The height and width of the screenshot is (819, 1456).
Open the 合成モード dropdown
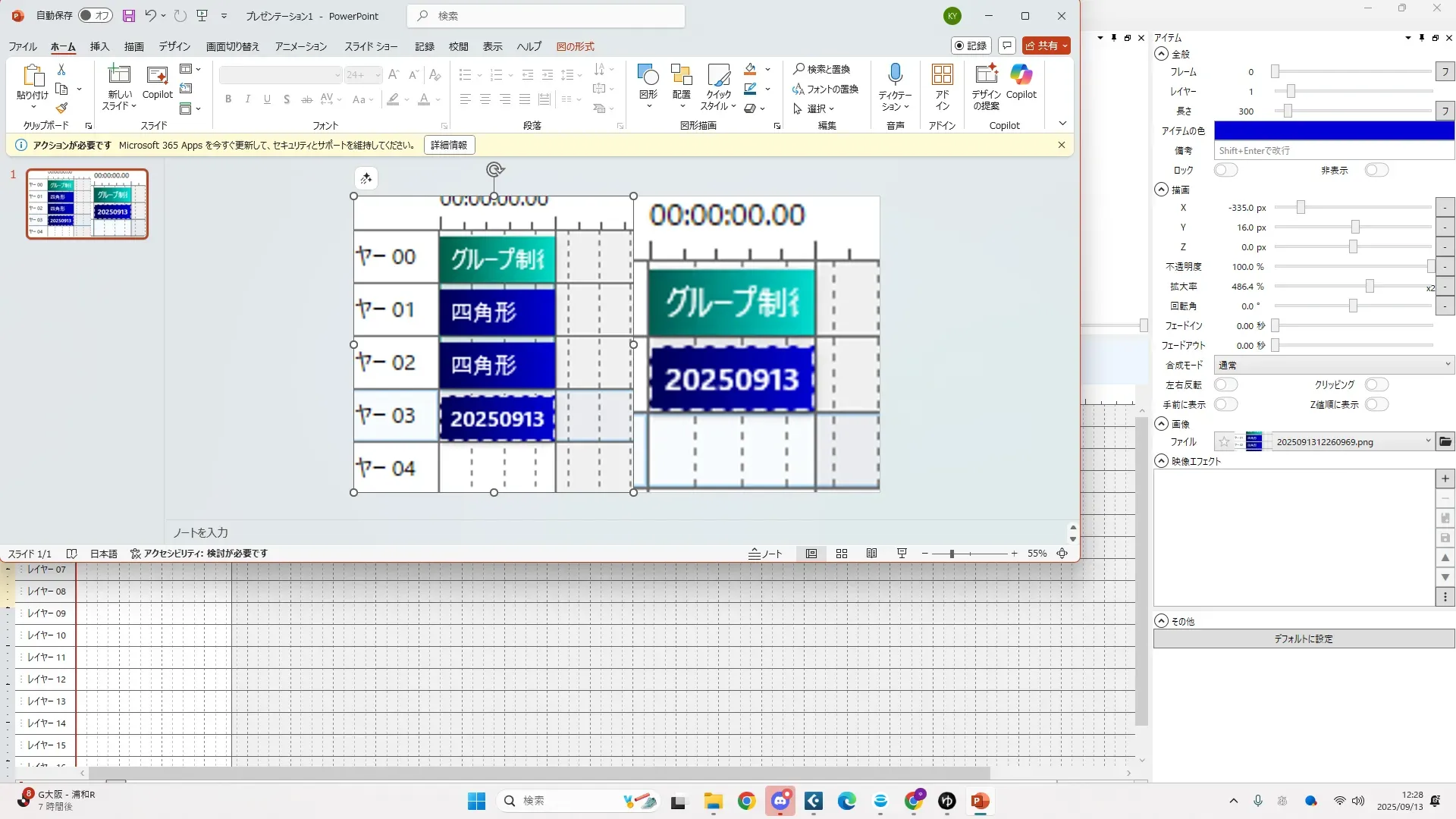[x=1334, y=365]
